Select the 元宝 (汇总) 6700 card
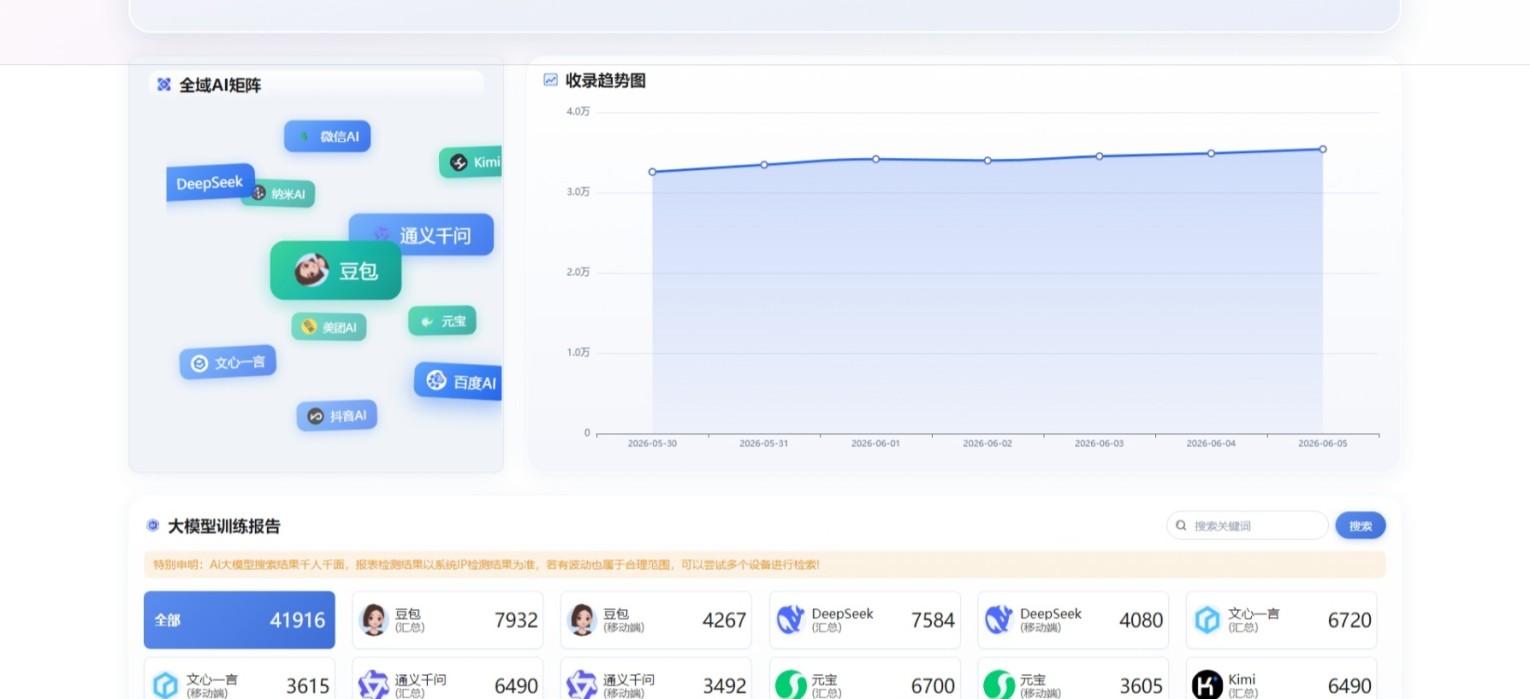 point(865,679)
